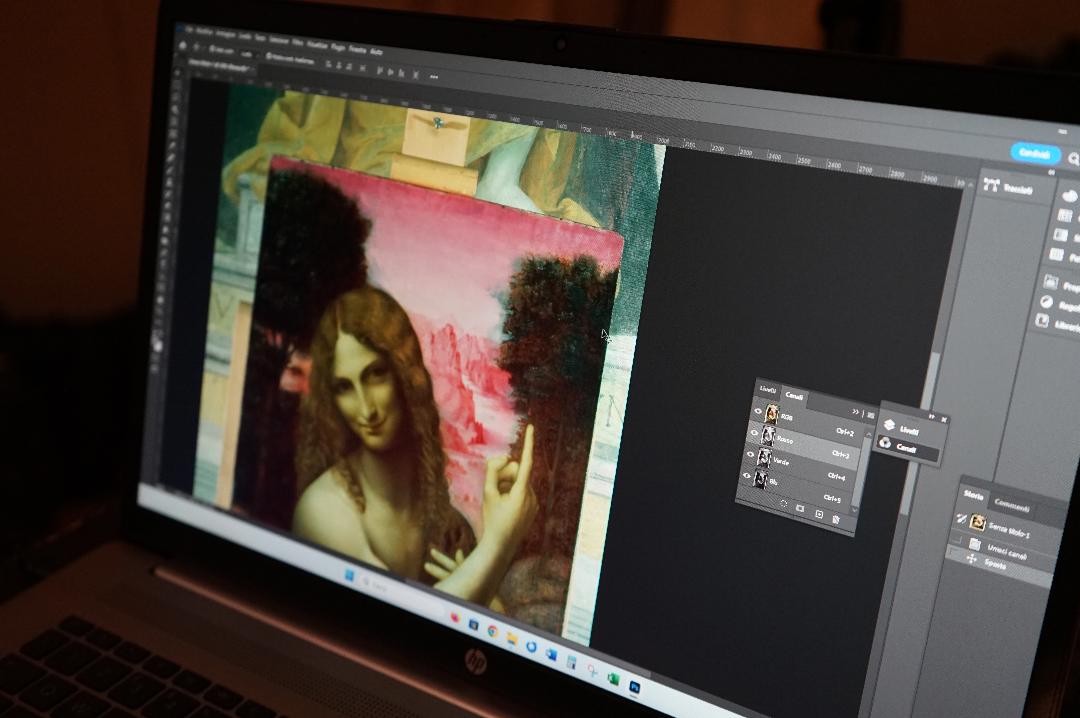Hide the Rosso channel with its eye icon
Viewport: 1080px width, 718px height.
[754, 433]
